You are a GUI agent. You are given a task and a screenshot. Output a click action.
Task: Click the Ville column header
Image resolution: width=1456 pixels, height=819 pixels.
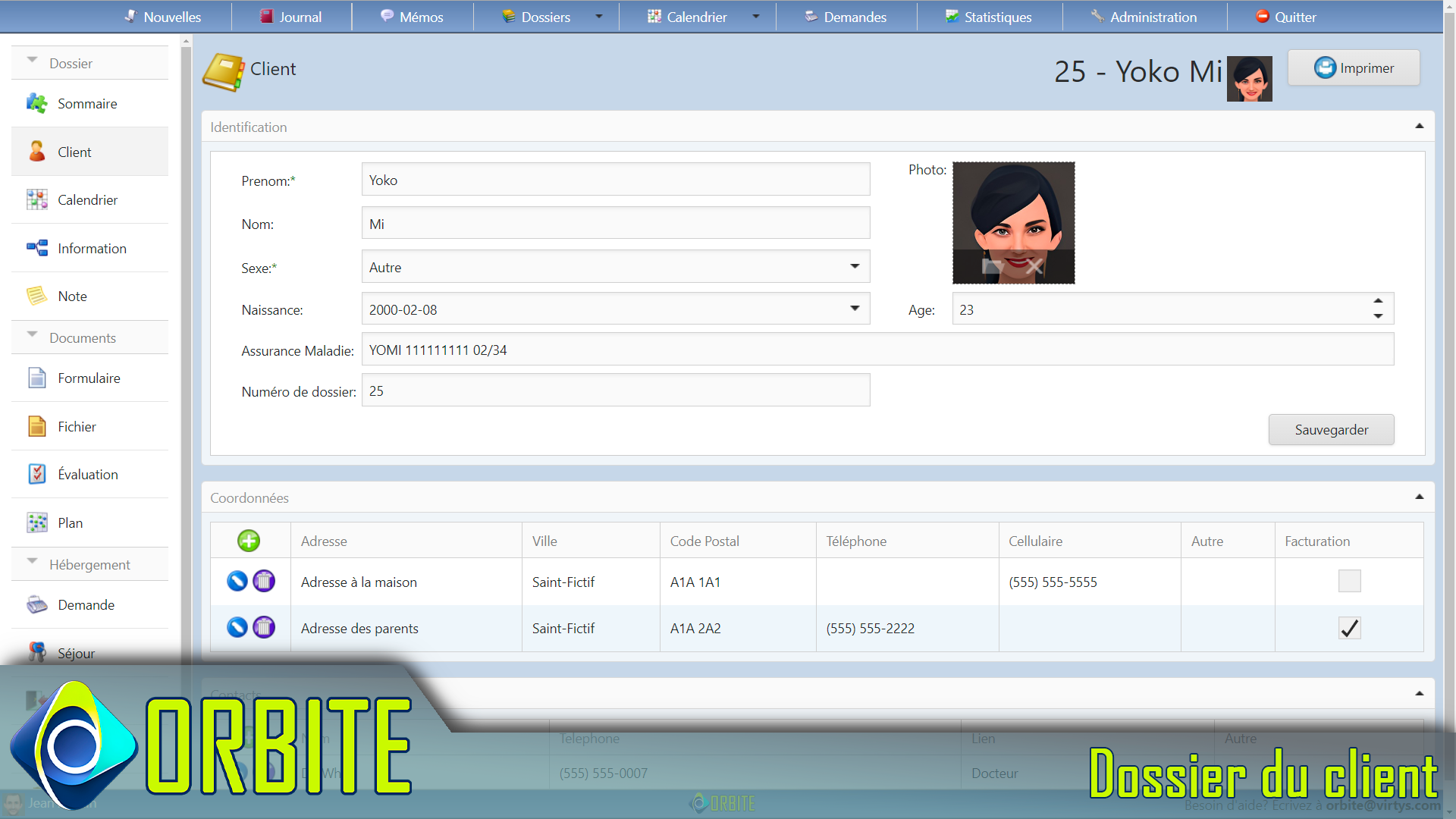pyautogui.click(x=591, y=541)
